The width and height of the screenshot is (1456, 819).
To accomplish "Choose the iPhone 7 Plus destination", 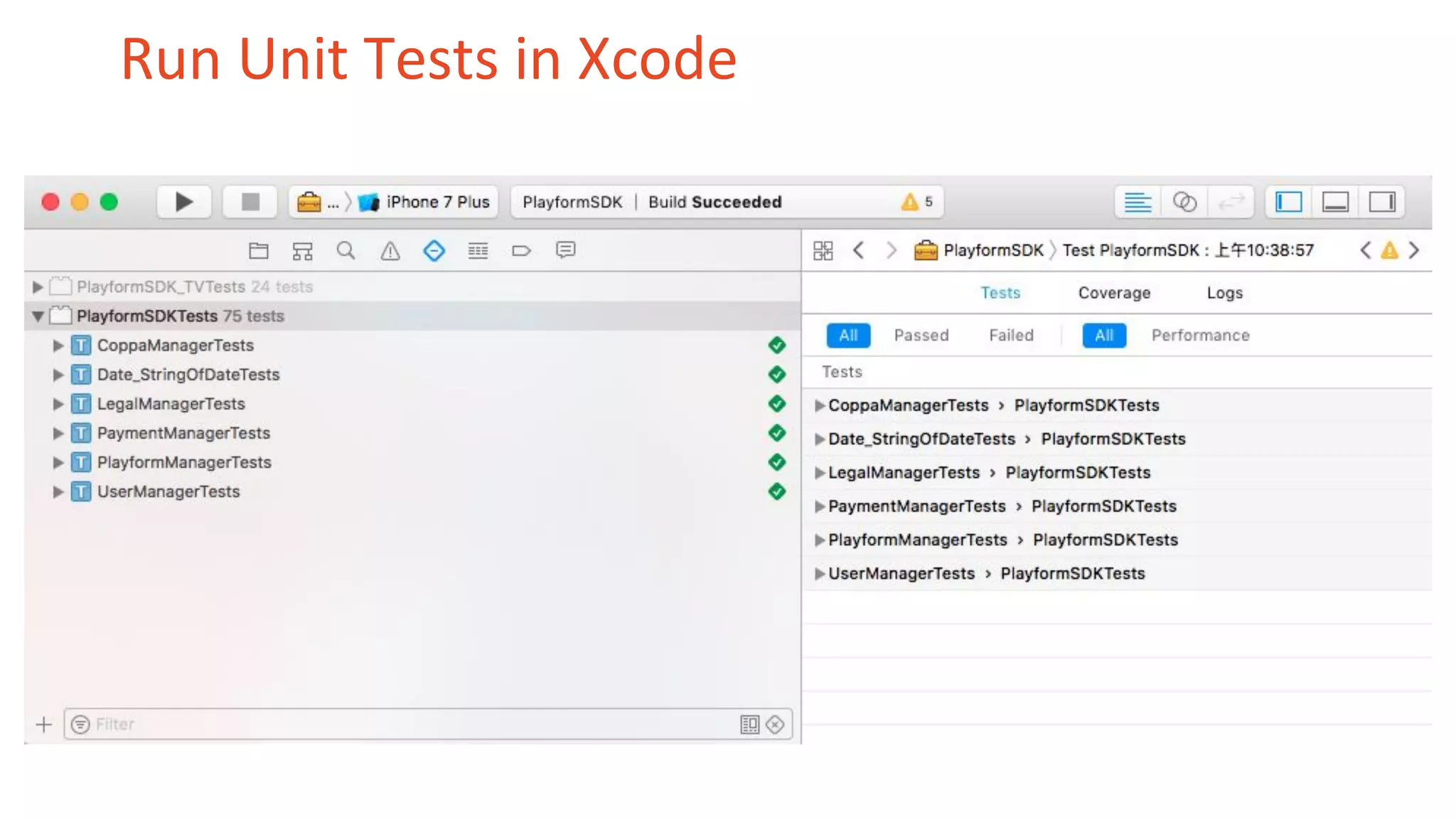I will tap(424, 203).
